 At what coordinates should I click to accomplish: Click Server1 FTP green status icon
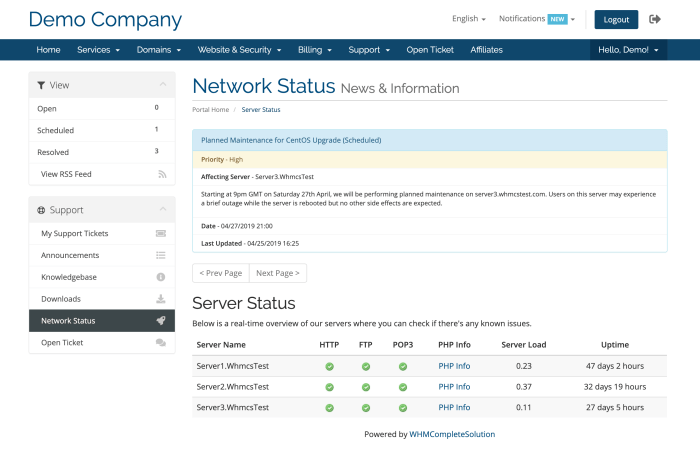pos(366,367)
